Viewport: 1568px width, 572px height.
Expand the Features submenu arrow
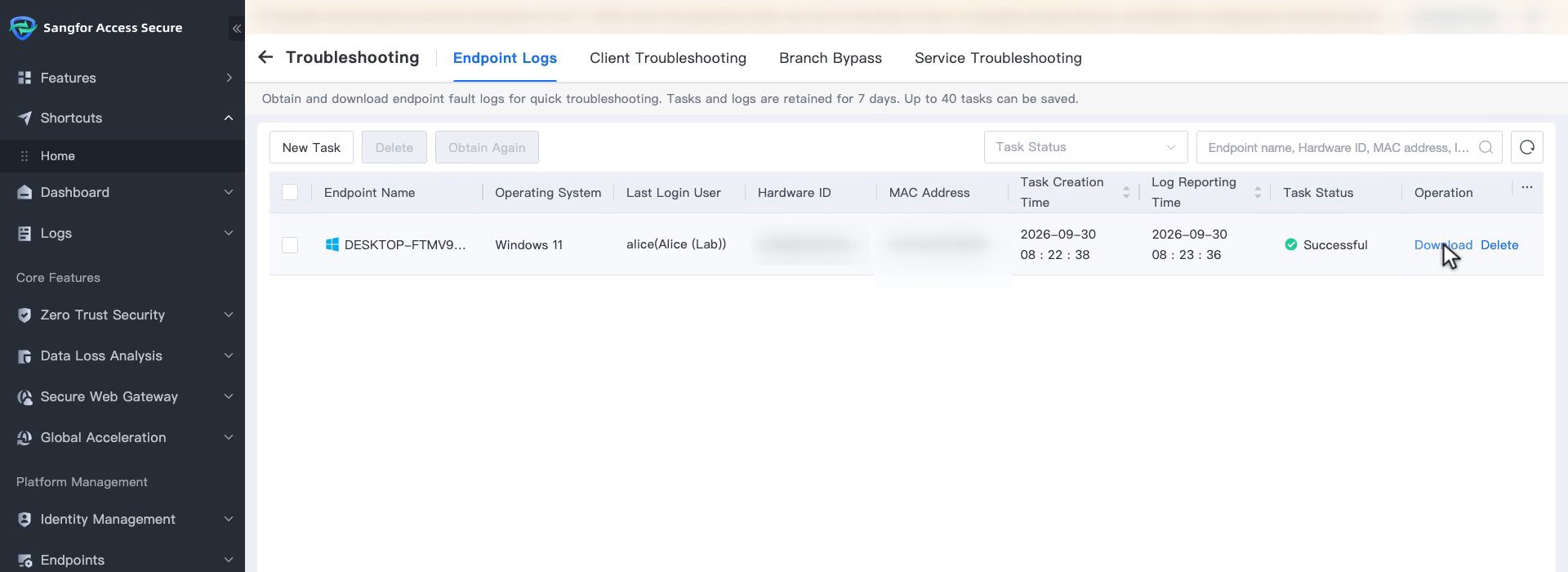pyautogui.click(x=229, y=78)
